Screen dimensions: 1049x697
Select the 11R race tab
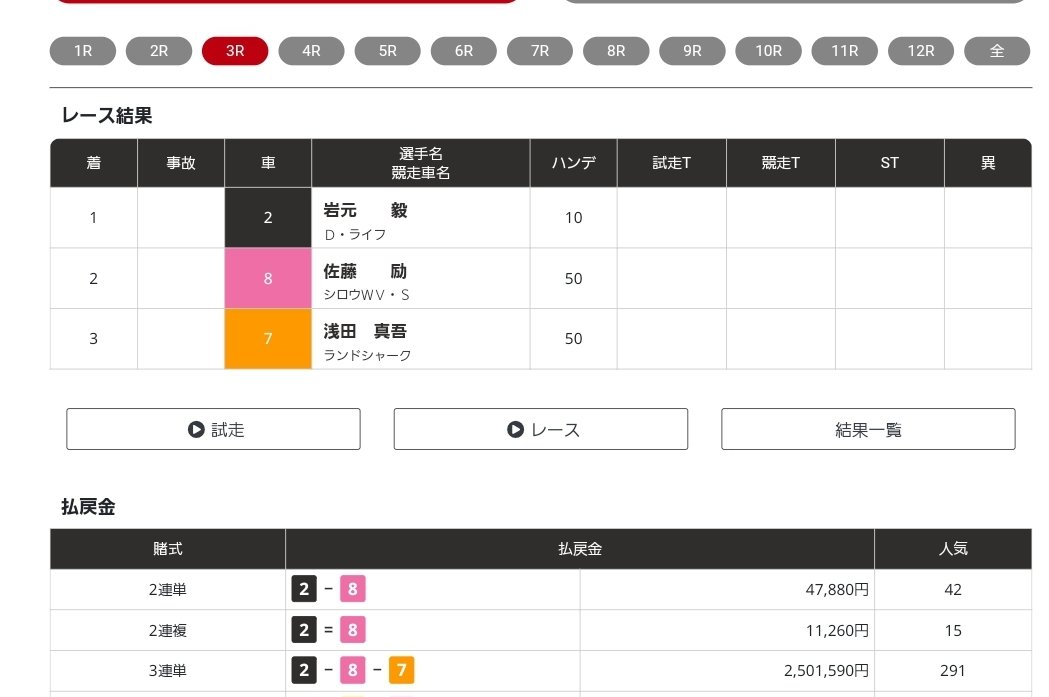(x=844, y=51)
